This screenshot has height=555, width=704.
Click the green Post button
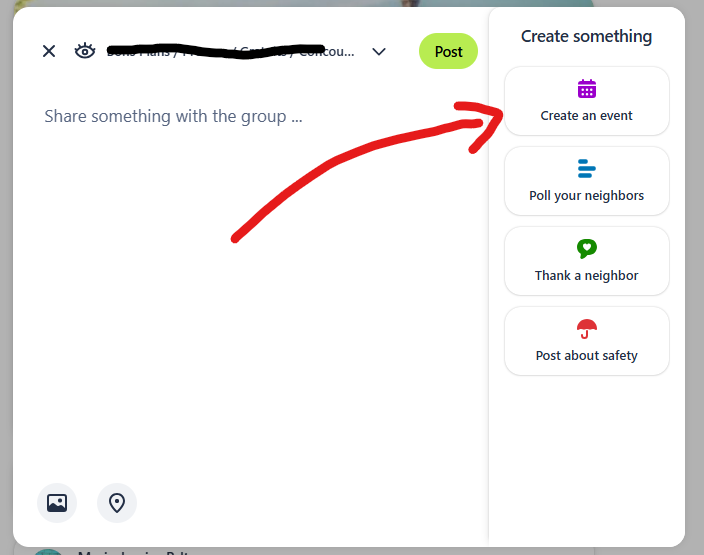[448, 51]
